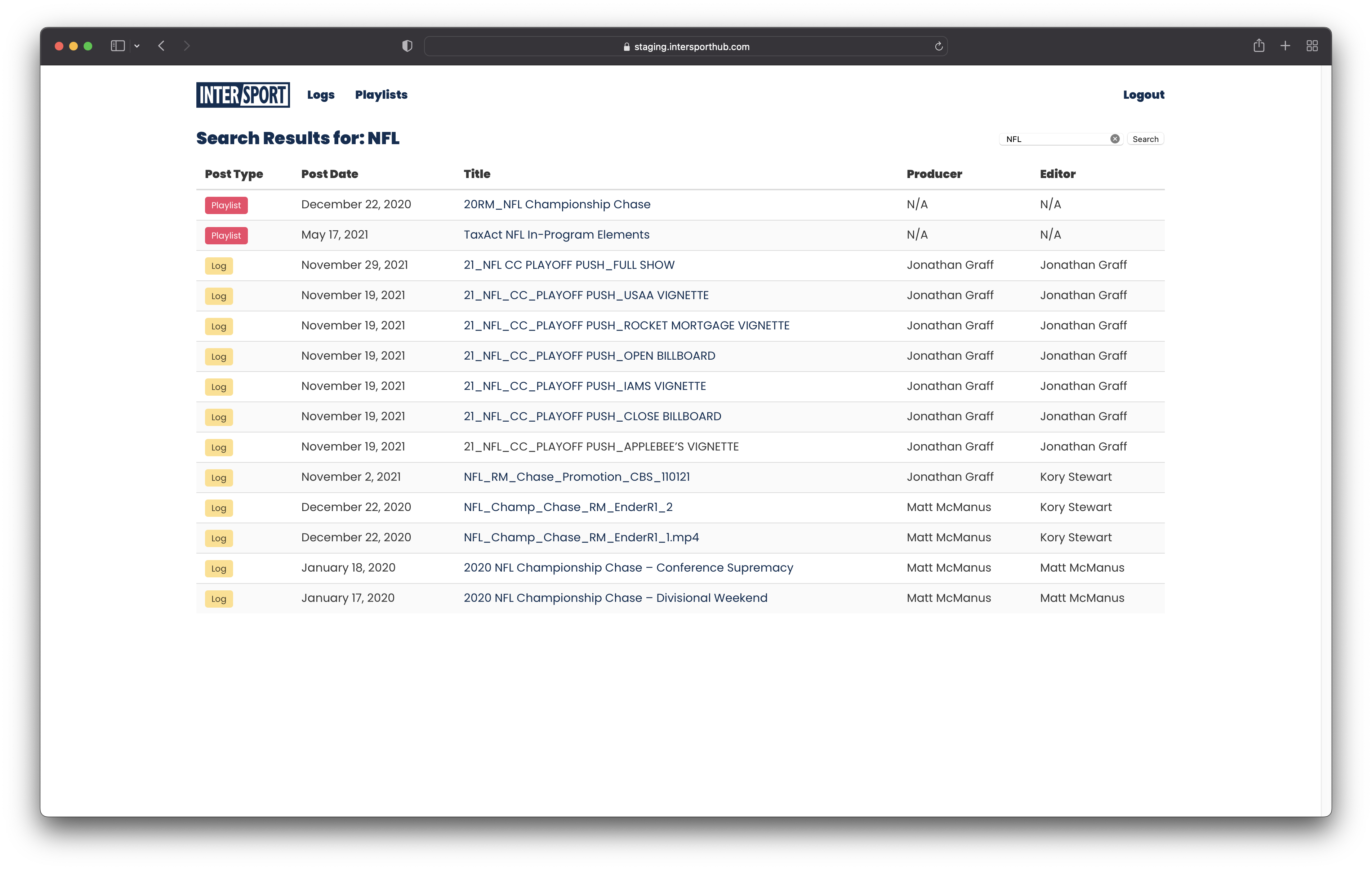Select the Search Results for: NFL heading

pos(297,138)
